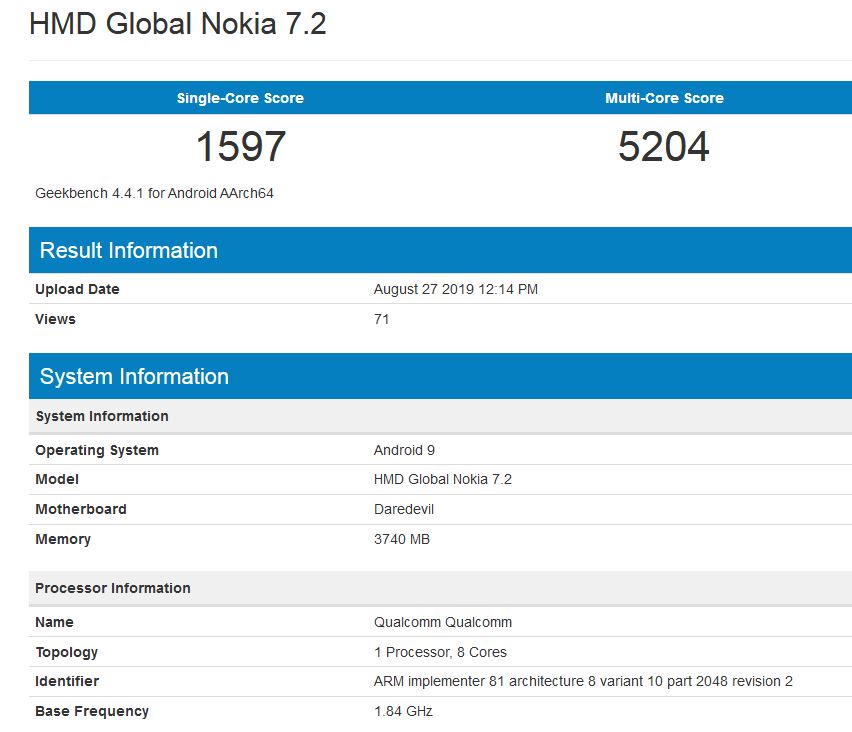Select the Single-Core Score header

point(240,98)
